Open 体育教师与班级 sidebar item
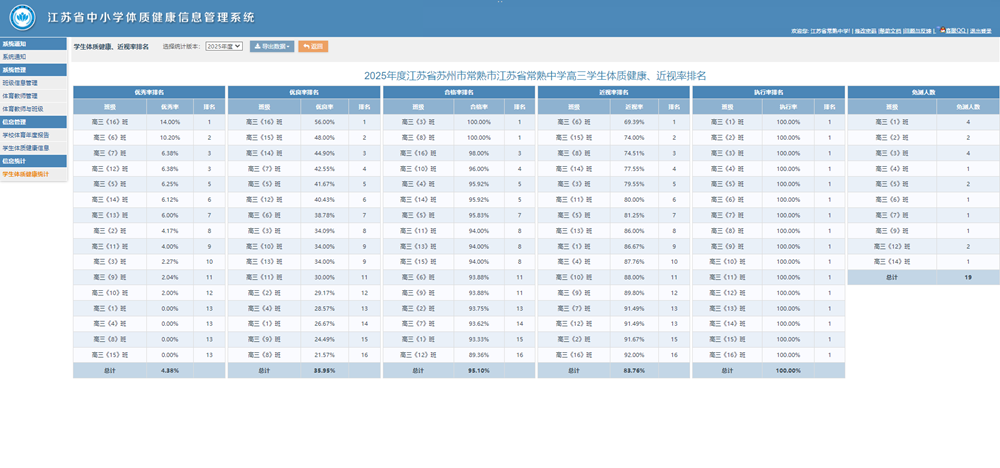 (22, 108)
